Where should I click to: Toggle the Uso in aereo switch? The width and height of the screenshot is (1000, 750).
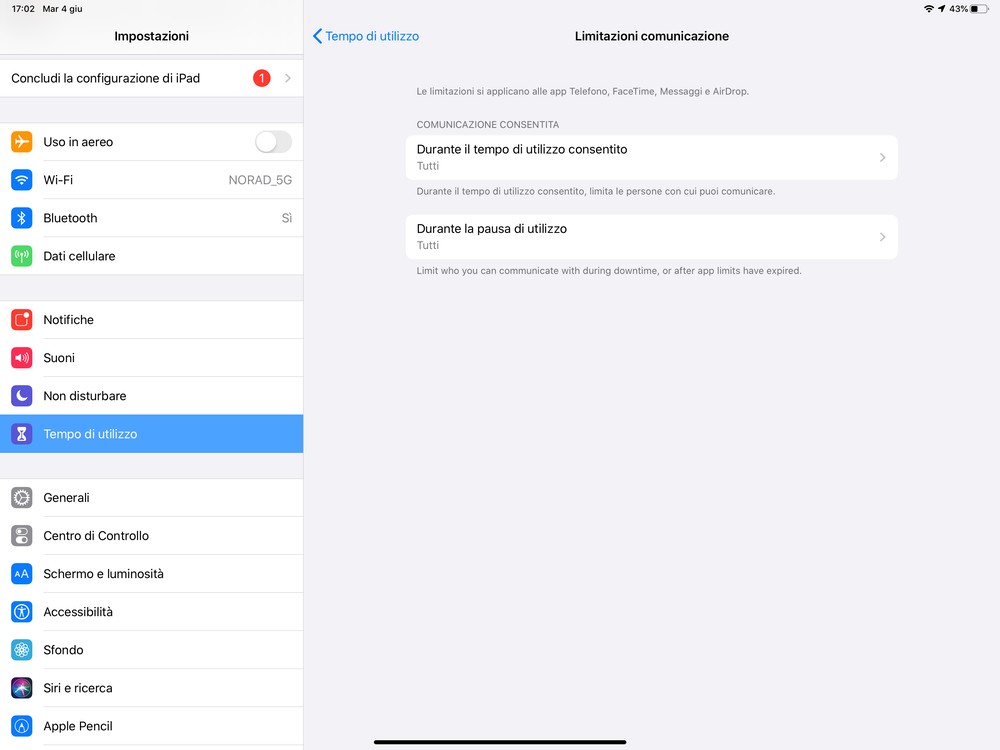click(274, 142)
